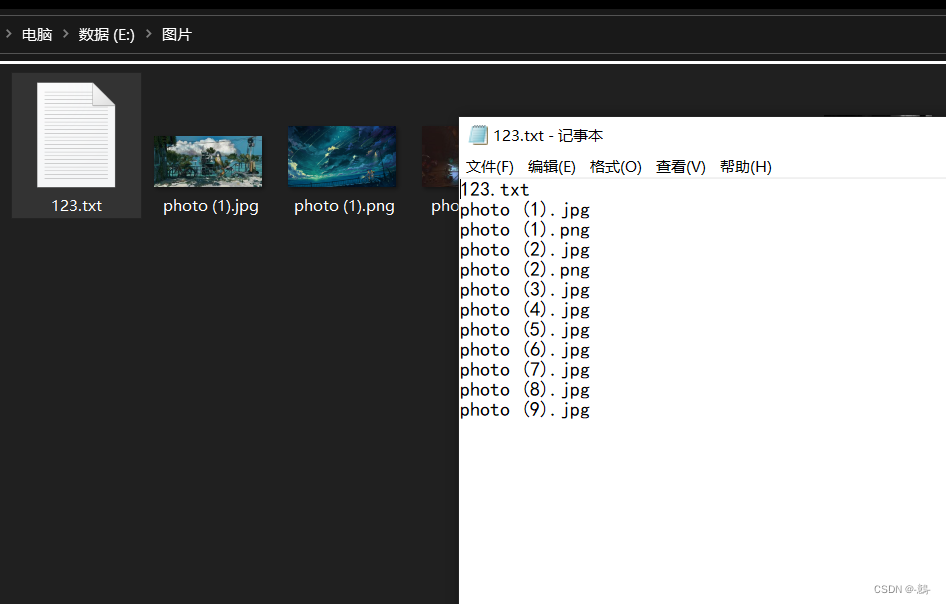
Task: Open the 帮助(H) menu
Action: [x=745, y=167]
